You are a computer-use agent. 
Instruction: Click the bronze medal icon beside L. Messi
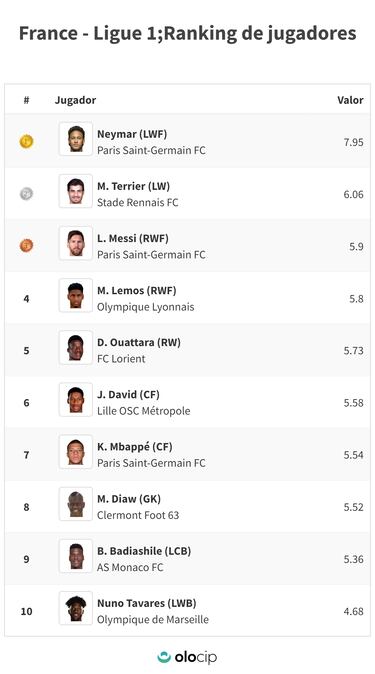[26, 246]
